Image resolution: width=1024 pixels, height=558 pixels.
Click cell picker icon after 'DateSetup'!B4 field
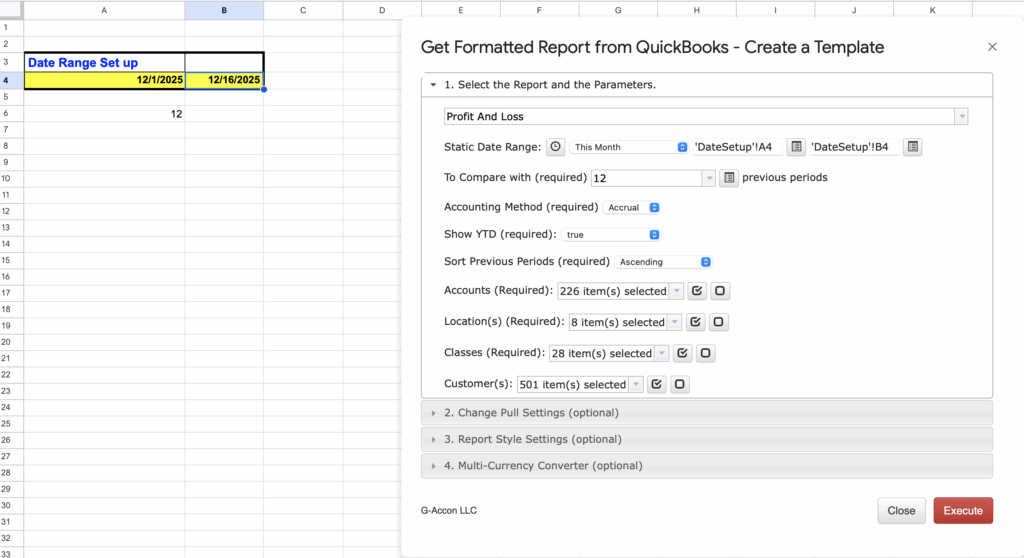click(x=912, y=147)
